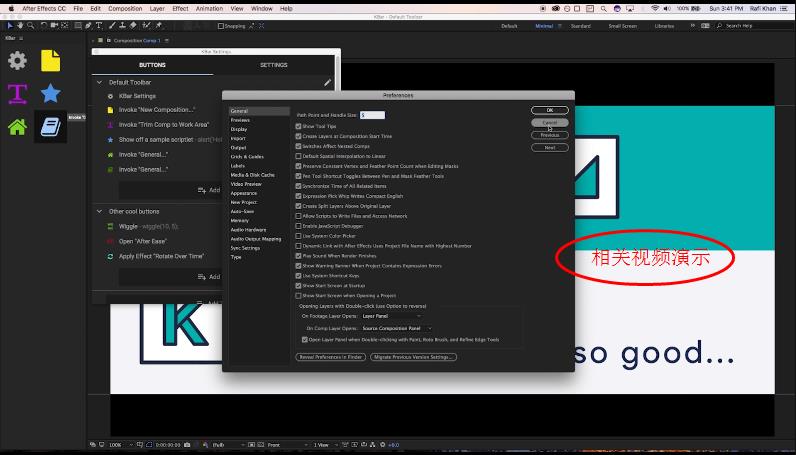This screenshot has height=455, width=796.
Task: Click Reveal Preferences in Finder button
Action: click(x=331, y=357)
